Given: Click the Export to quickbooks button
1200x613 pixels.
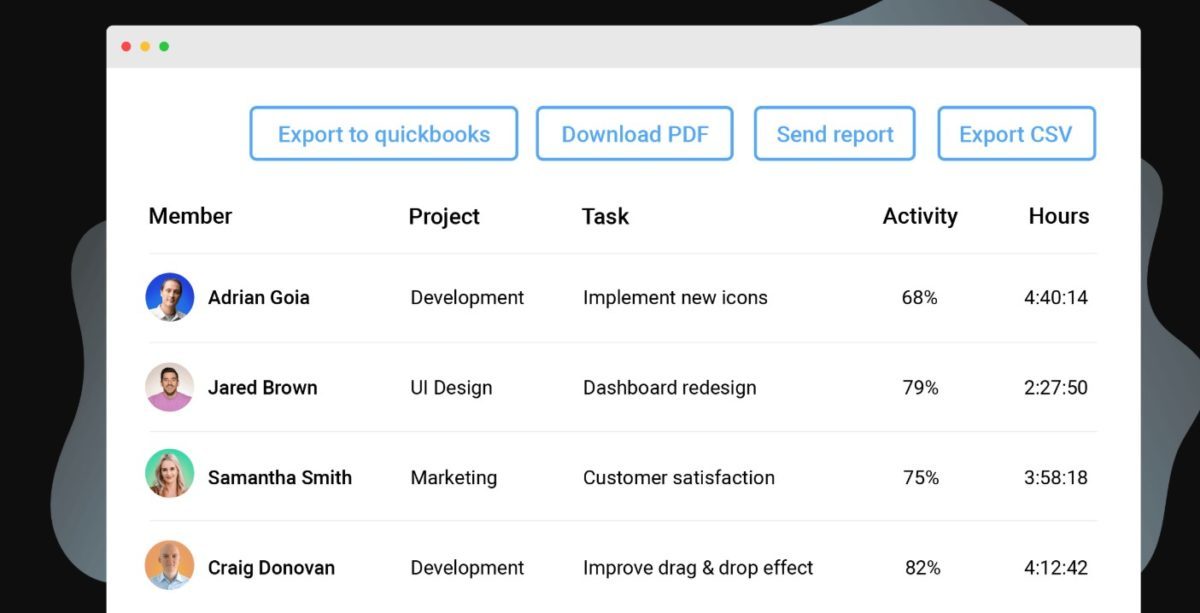Looking at the screenshot, I should 383,133.
